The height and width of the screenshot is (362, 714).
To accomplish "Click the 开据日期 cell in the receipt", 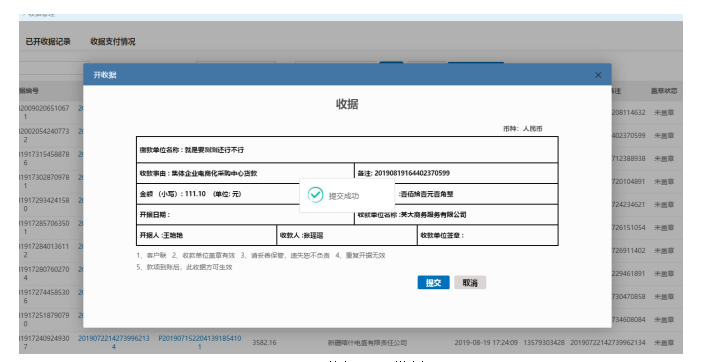I will point(245,214).
